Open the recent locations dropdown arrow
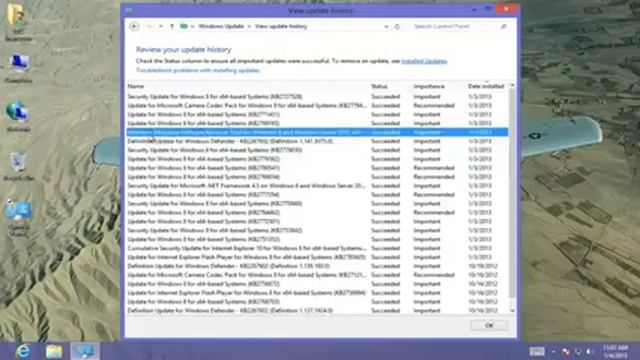This screenshot has height=360, width=640. coord(161,27)
